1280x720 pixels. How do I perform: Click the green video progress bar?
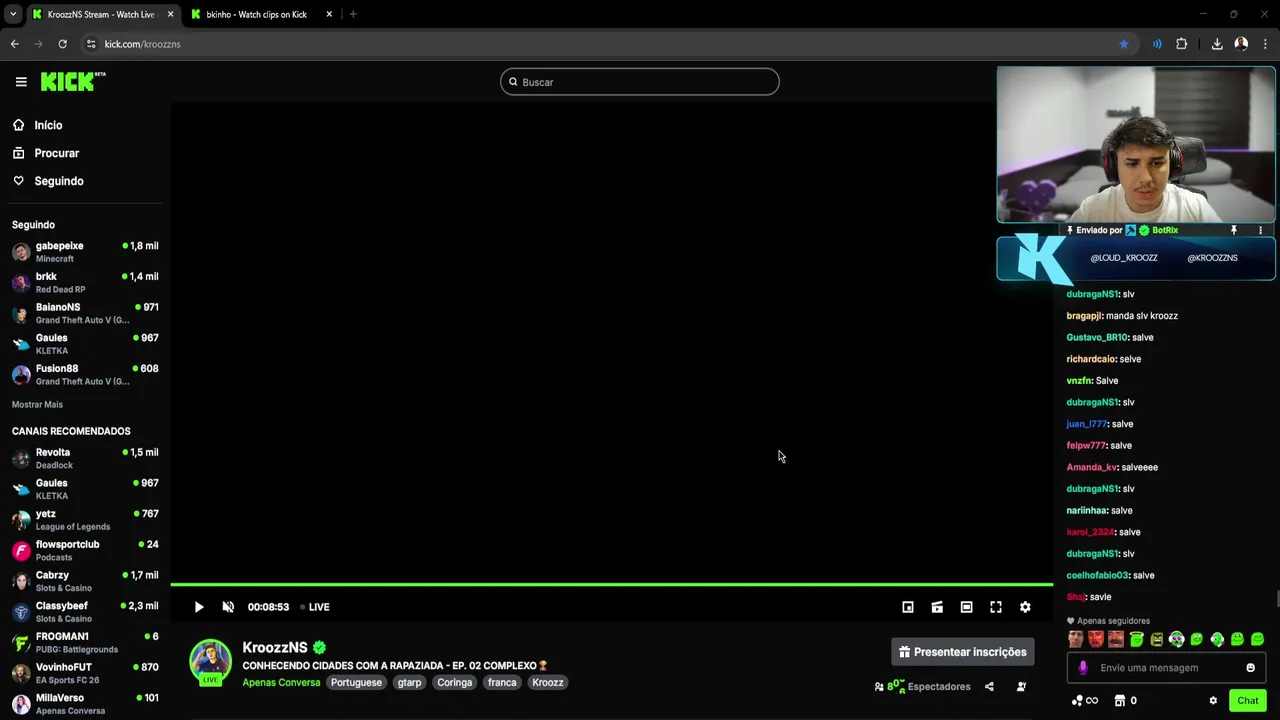[611, 584]
